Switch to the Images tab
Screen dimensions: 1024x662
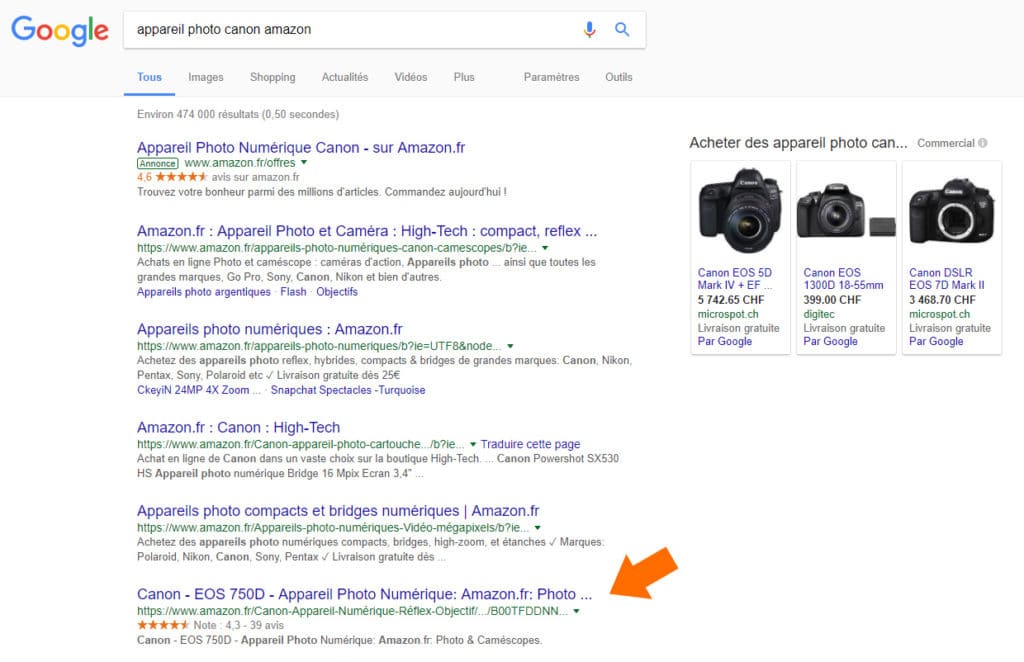(206, 77)
